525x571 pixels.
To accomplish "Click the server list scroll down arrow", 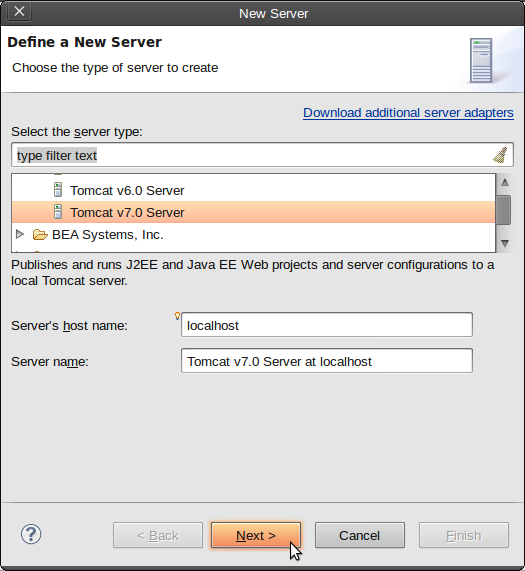I will pos(505,243).
